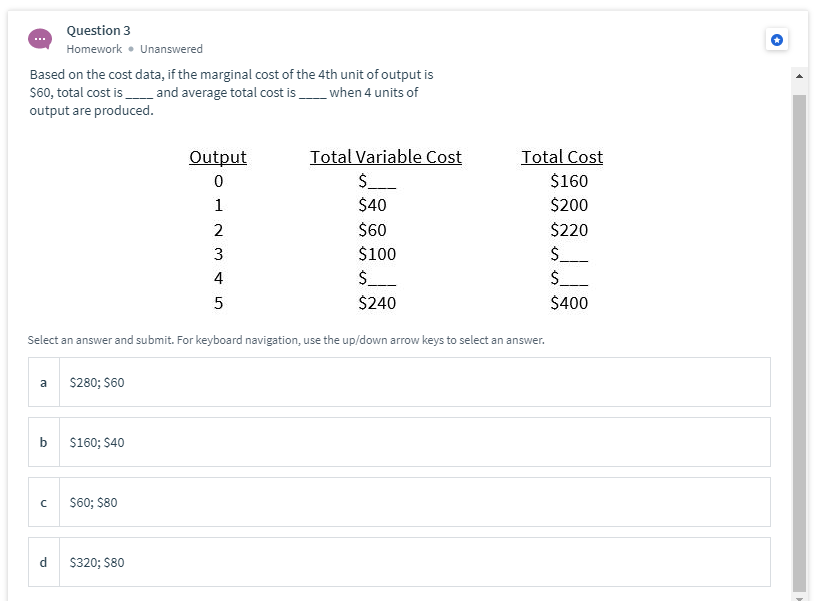The image size is (815, 601).
Task: Click the letter c choice label
Action: pos(44,502)
